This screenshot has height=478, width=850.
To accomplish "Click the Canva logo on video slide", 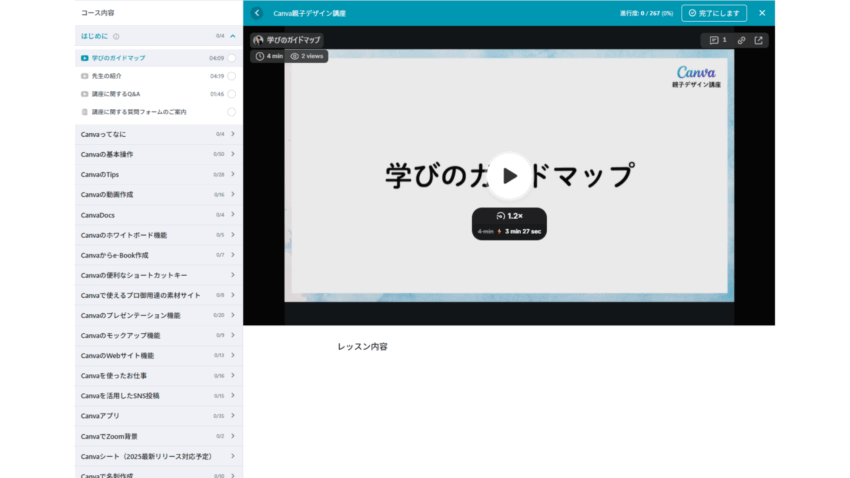I will tap(696, 72).
